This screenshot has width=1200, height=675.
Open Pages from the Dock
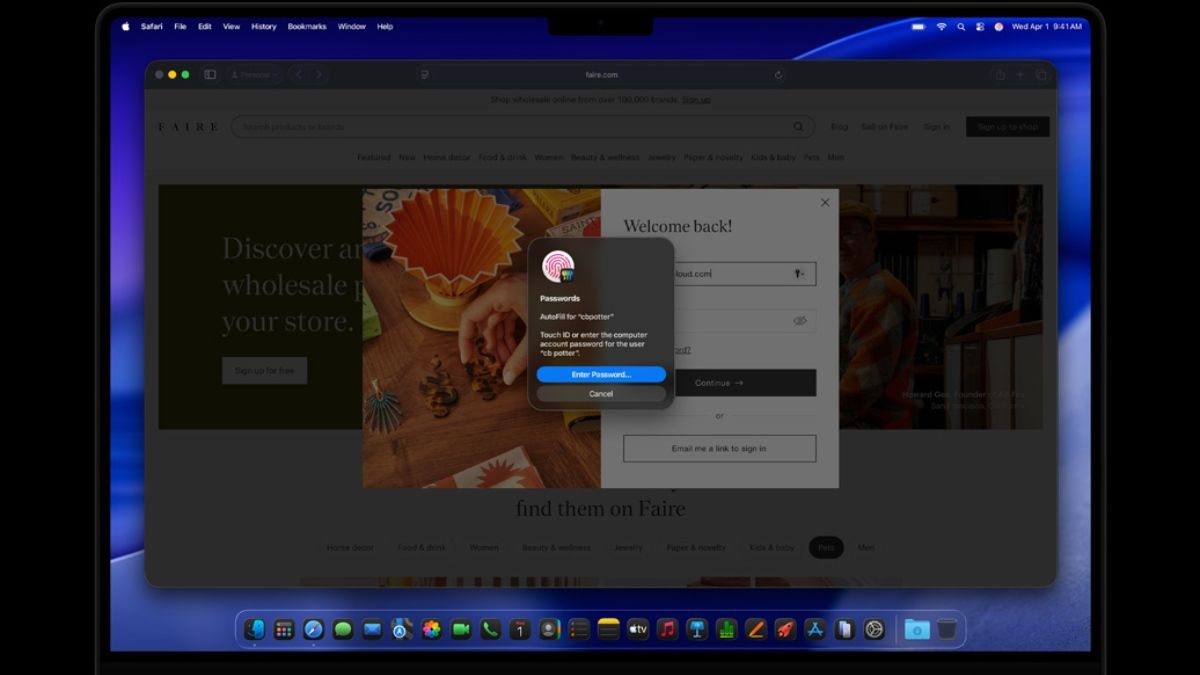coord(756,629)
